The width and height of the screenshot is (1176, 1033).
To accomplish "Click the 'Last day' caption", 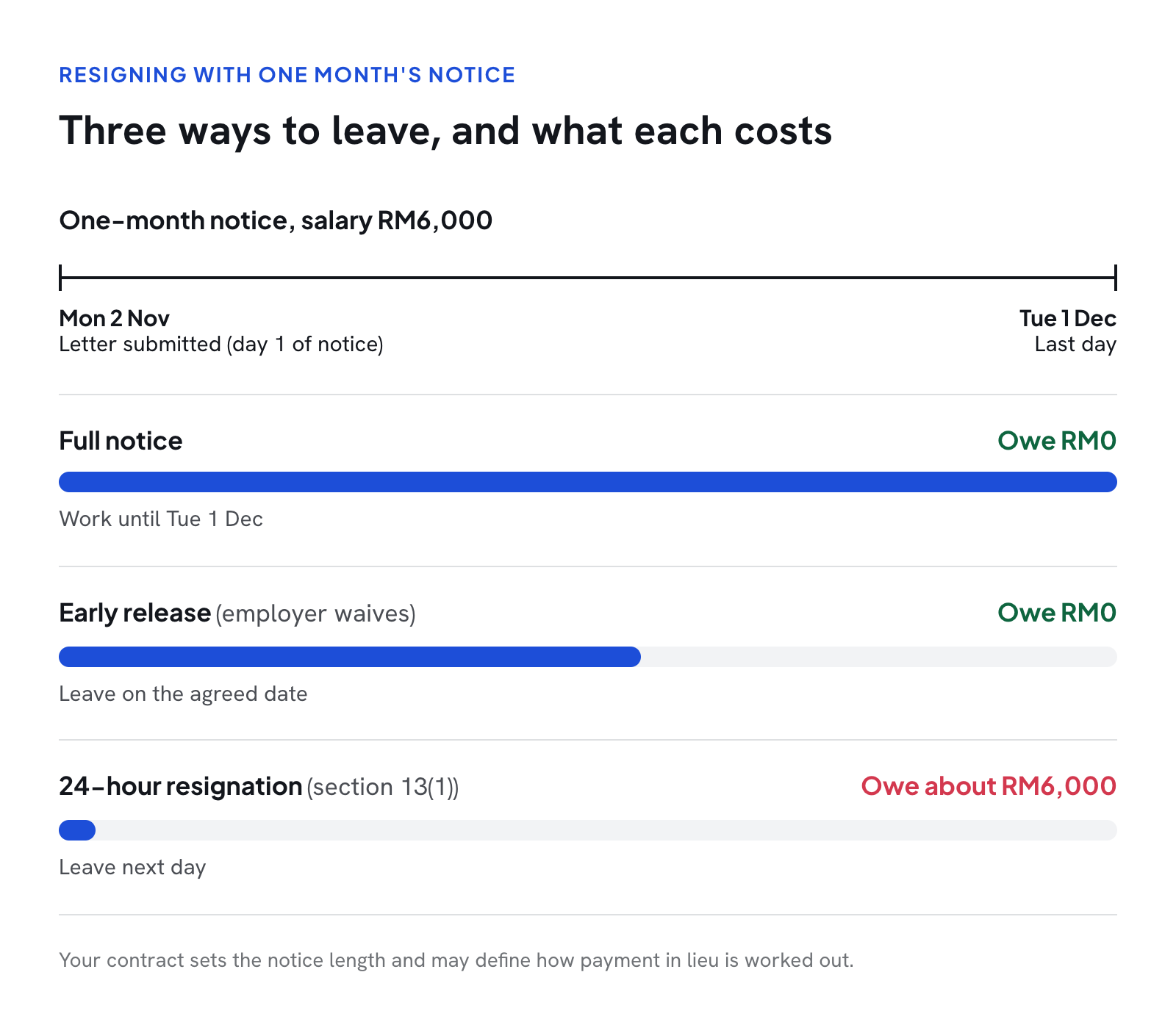I will pos(1075,345).
